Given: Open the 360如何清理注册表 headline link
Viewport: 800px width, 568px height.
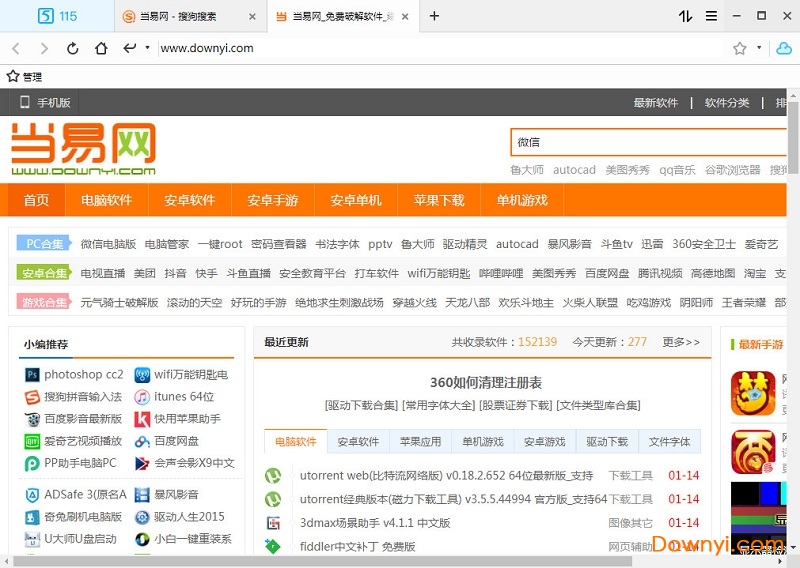Looking at the screenshot, I should pyautogui.click(x=485, y=382).
